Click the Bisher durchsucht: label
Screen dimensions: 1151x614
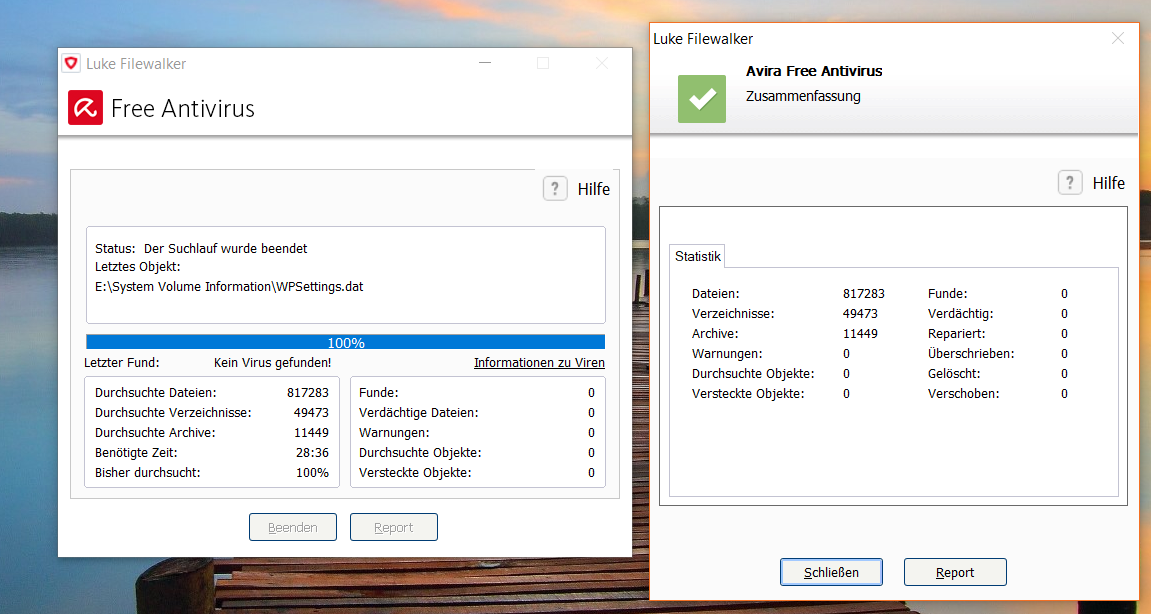coord(148,473)
